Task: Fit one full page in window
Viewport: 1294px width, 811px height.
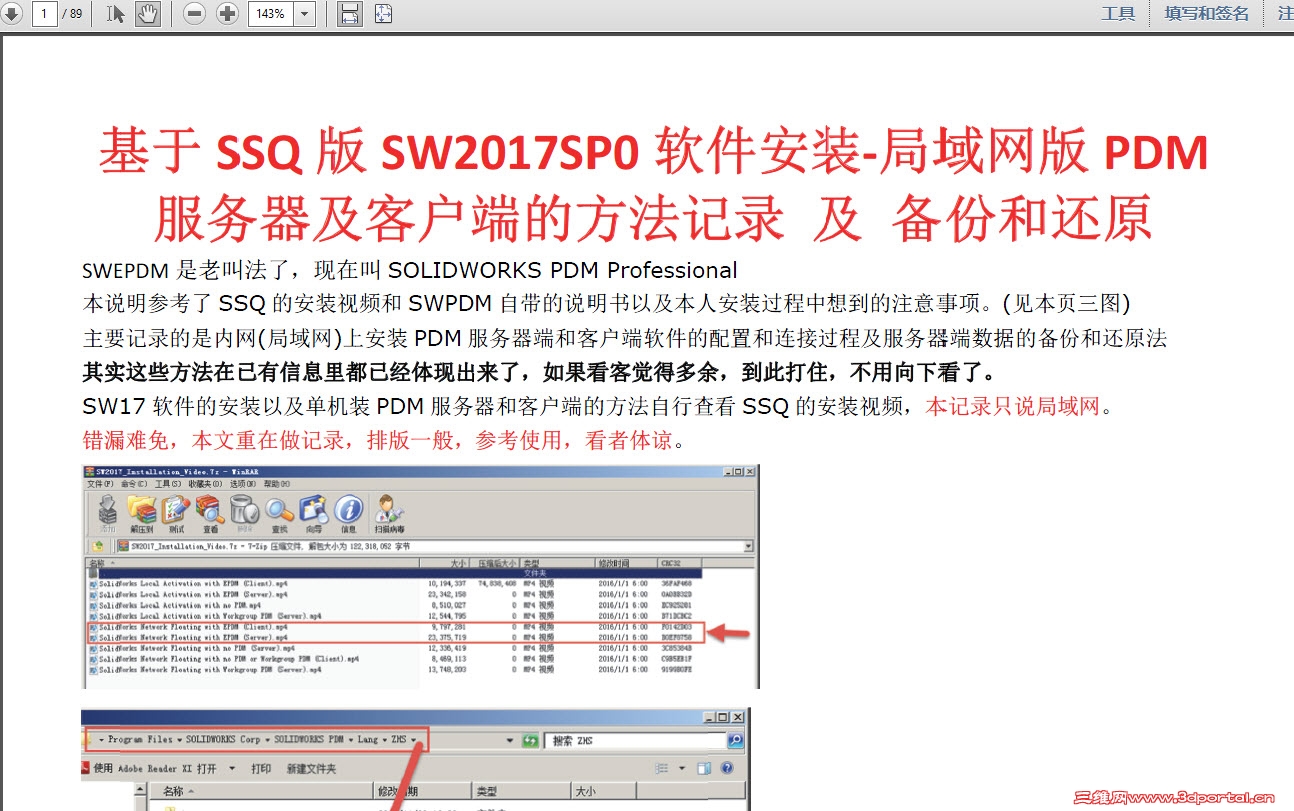Action: point(384,14)
